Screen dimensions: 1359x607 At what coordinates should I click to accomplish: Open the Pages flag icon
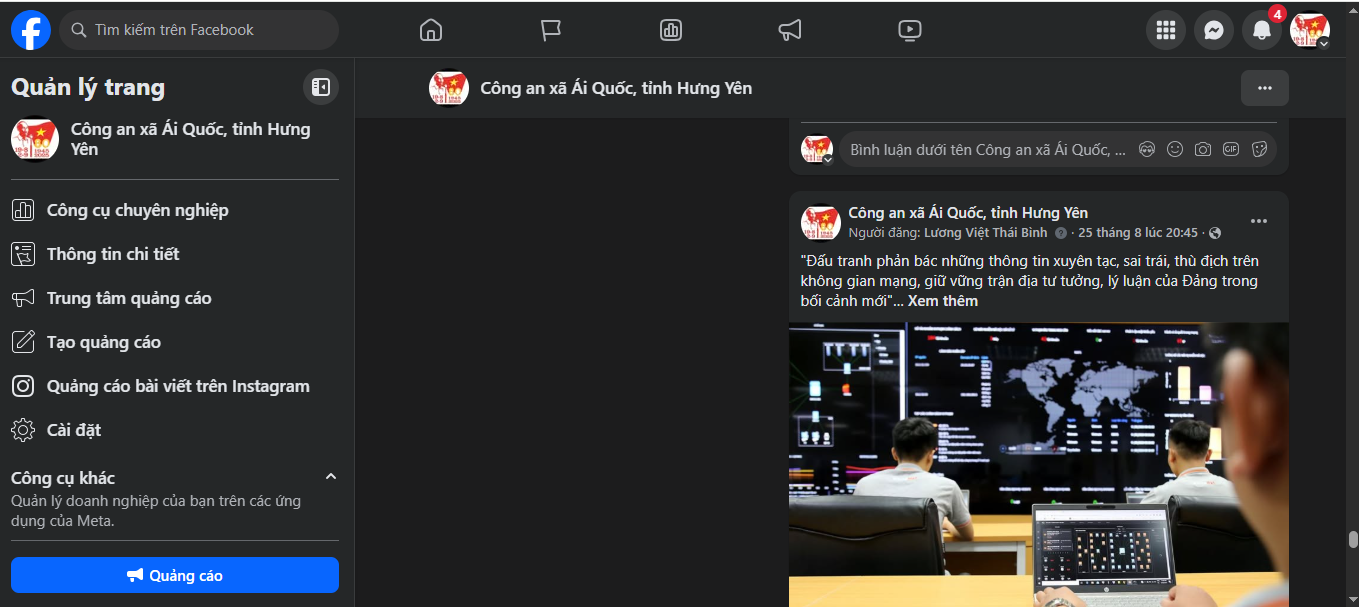(x=551, y=30)
